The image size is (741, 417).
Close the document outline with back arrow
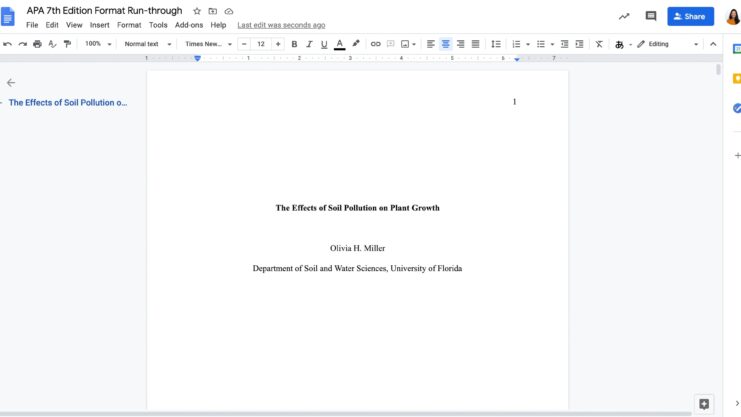point(11,83)
